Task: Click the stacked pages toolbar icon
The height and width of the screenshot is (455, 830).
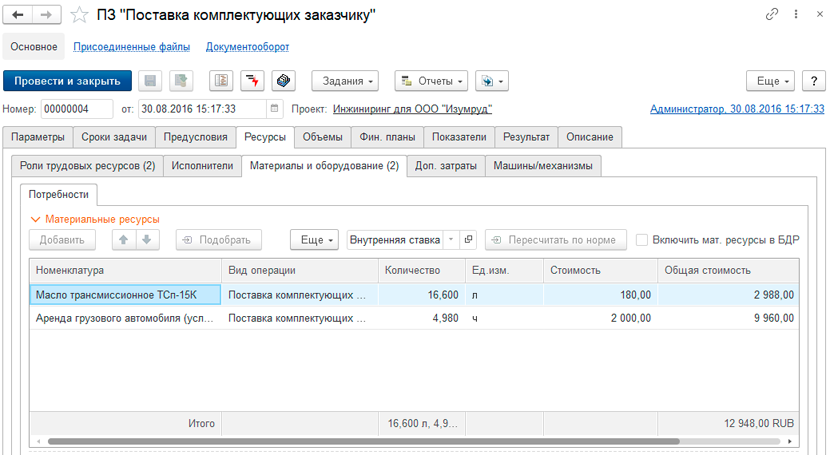Action: point(284,81)
